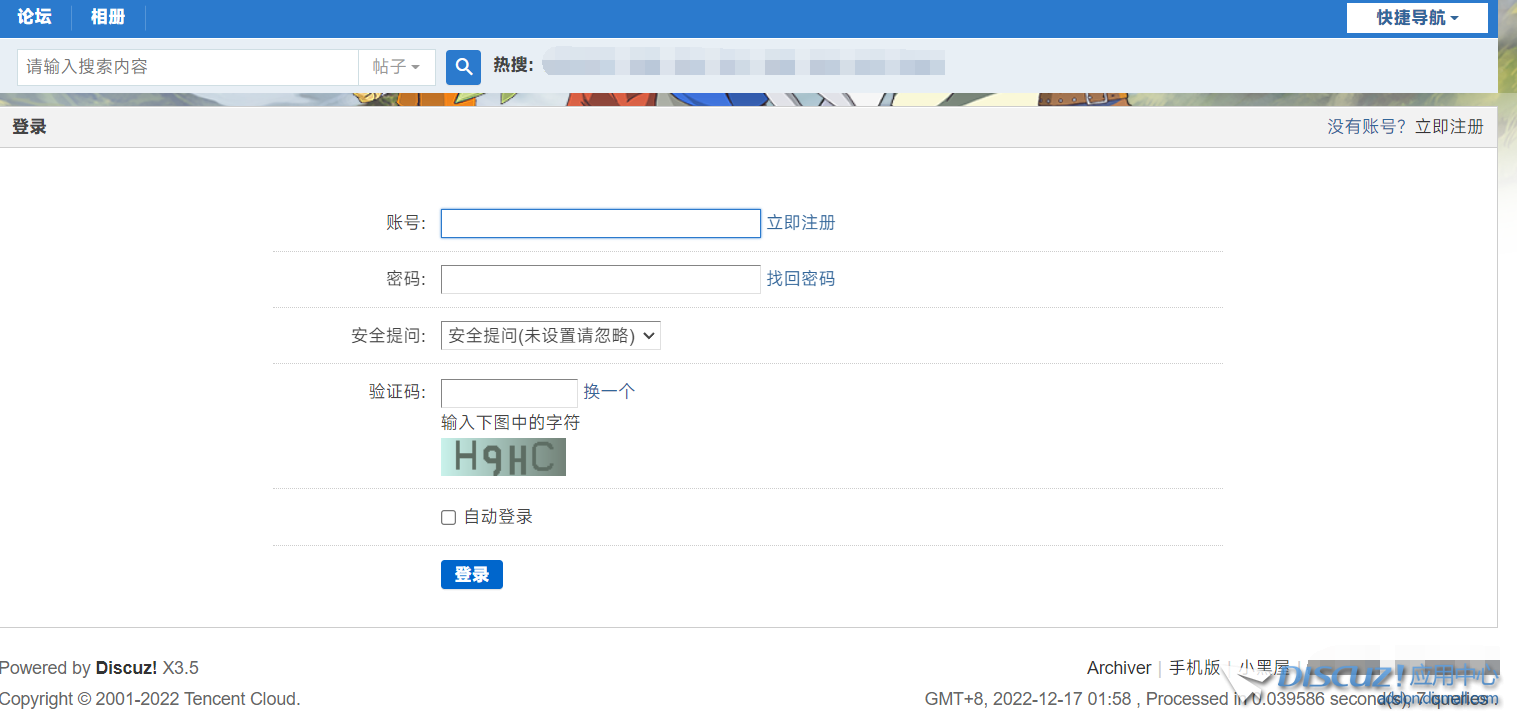This screenshot has height=724, width=1517.
Task: Open the 快捷导航 dropdown menu
Action: coord(1416,18)
